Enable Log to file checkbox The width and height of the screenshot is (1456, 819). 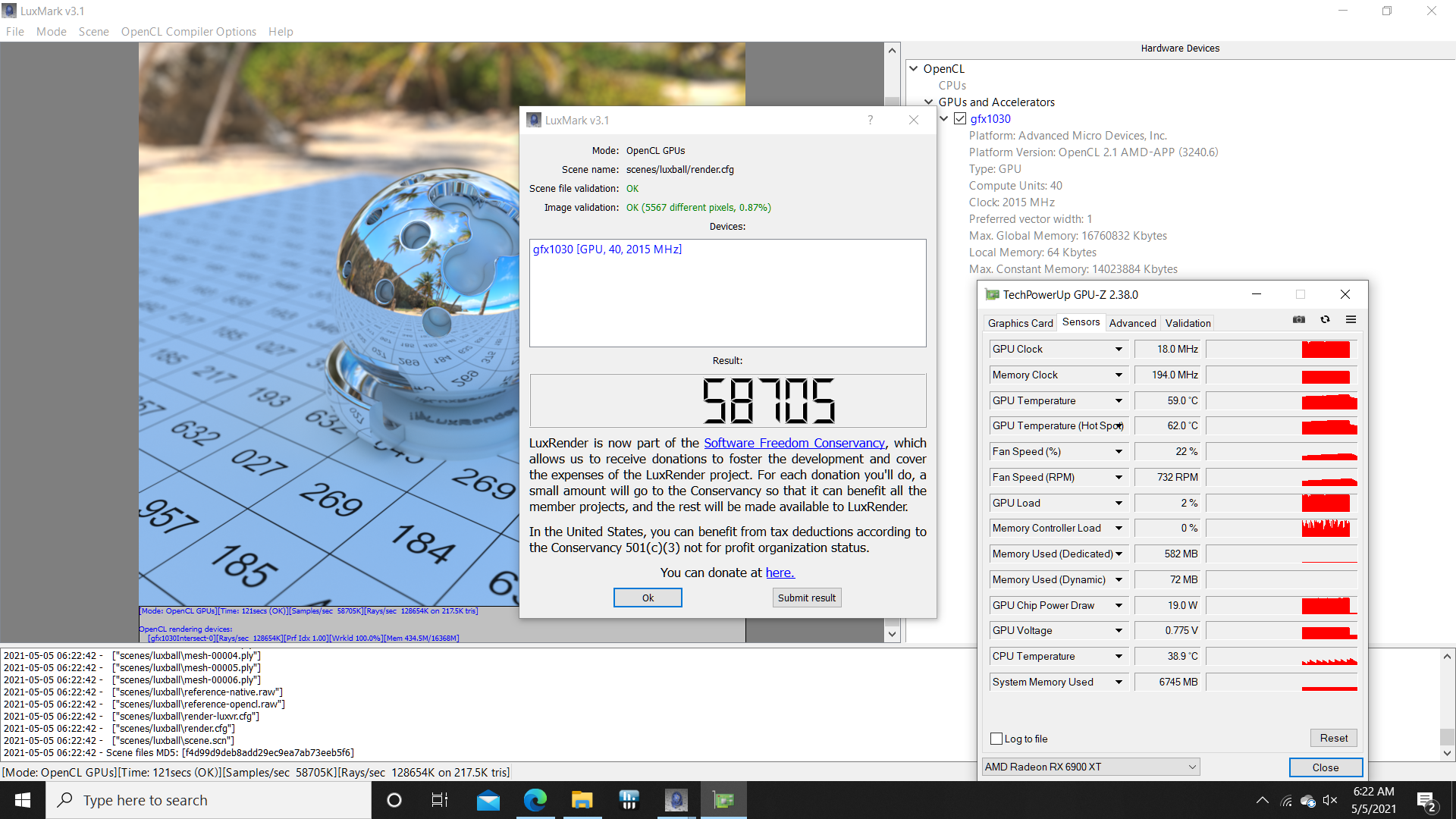pos(997,739)
